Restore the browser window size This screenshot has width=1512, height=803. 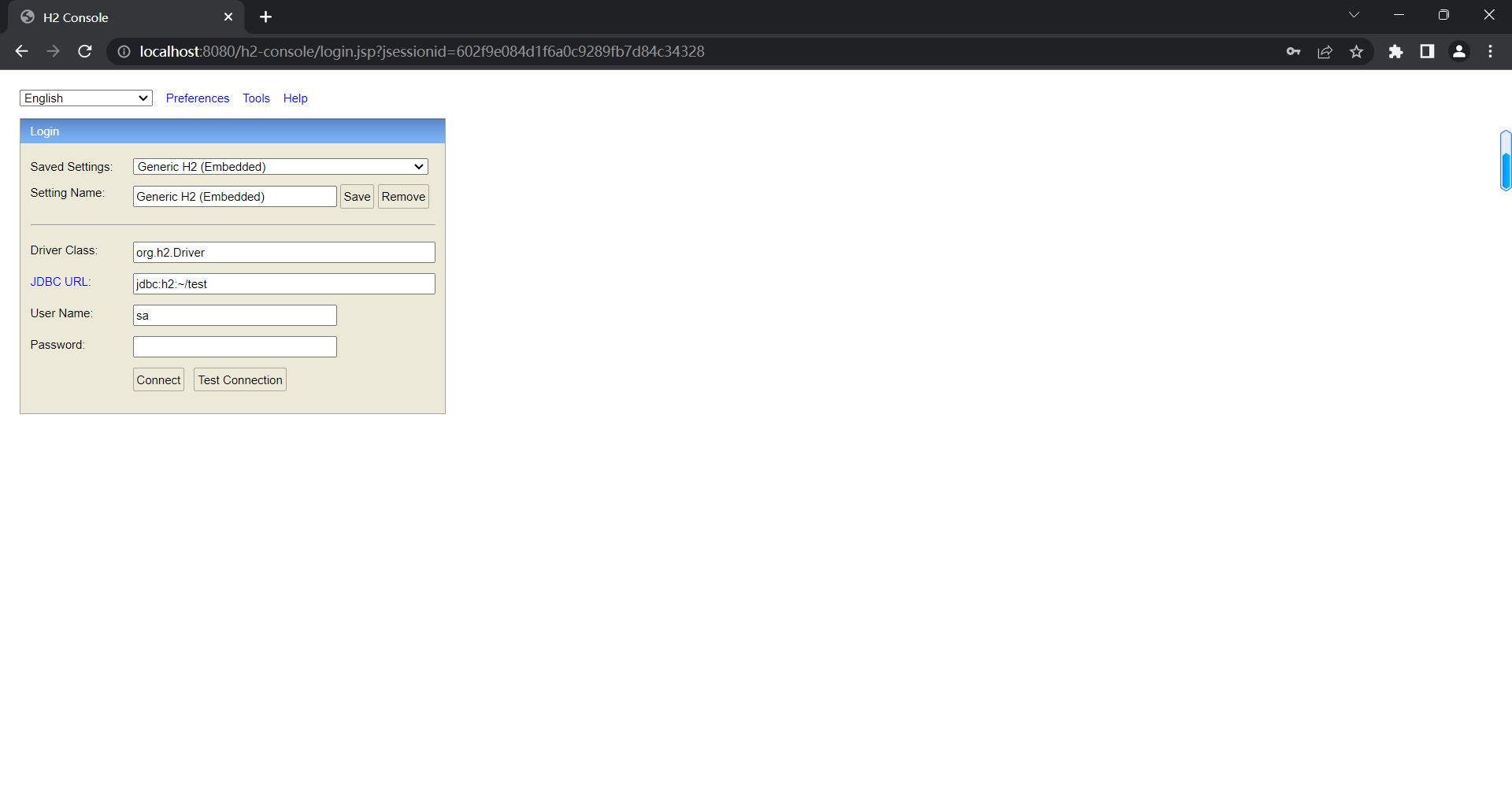pyautogui.click(x=1443, y=15)
